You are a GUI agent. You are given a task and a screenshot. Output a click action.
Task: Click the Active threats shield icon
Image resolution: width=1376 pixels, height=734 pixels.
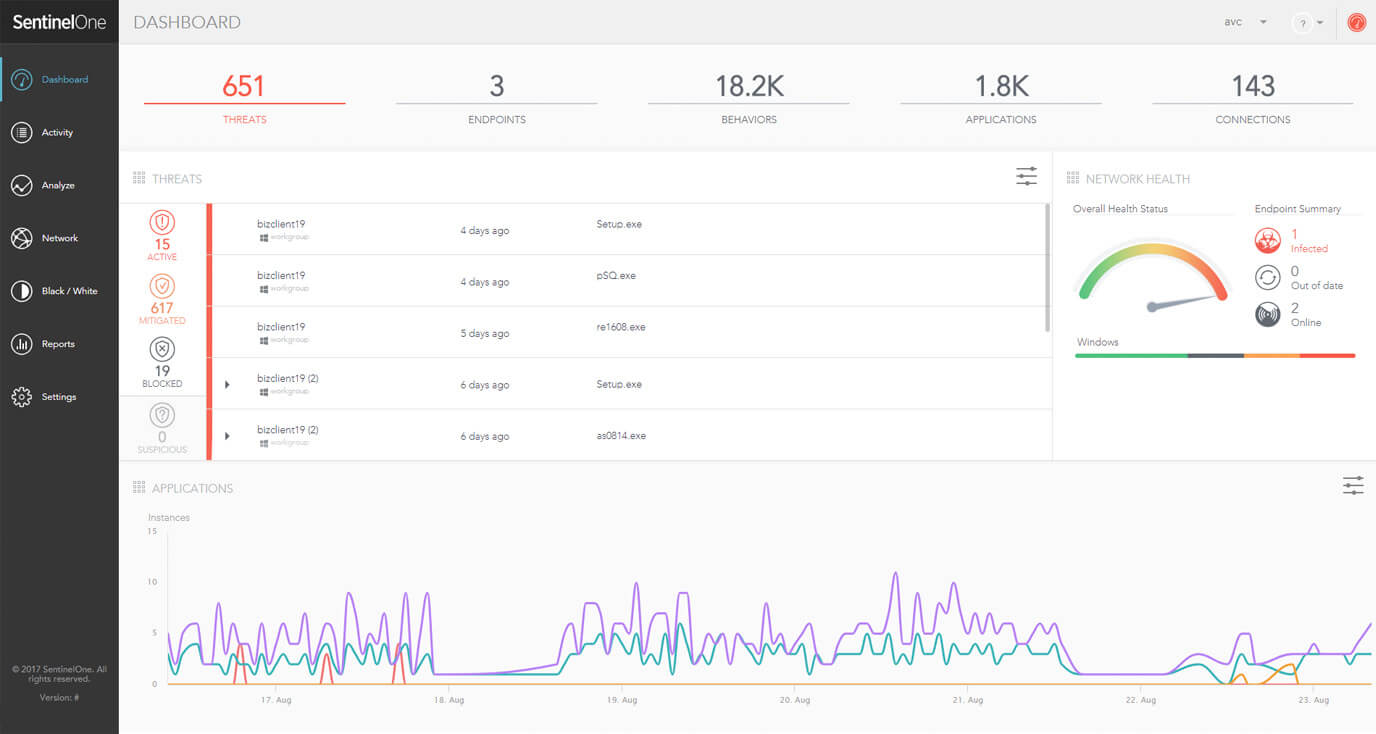(x=162, y=222)
